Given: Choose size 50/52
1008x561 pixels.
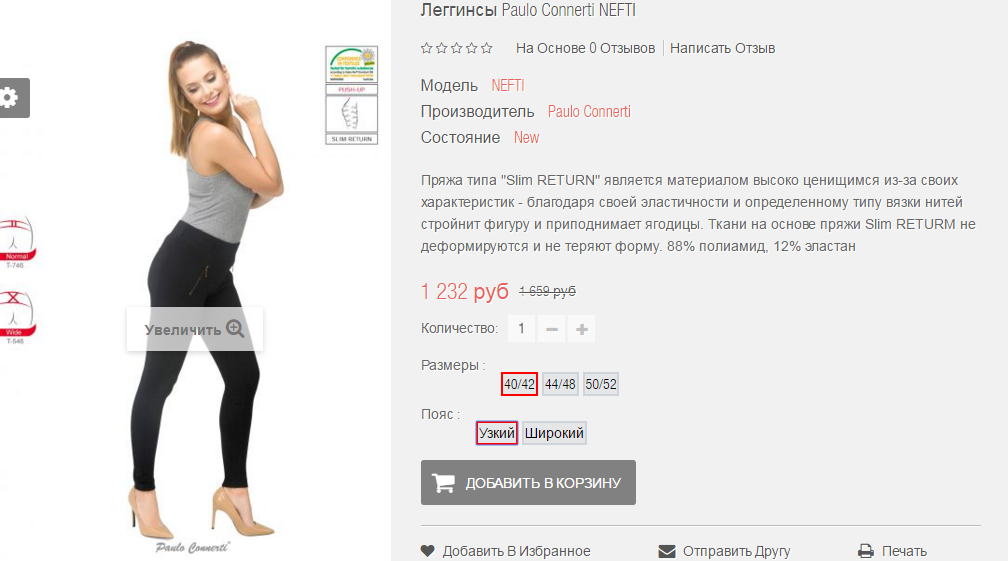Looking at the screenshot, I should [x=600, y=384].
